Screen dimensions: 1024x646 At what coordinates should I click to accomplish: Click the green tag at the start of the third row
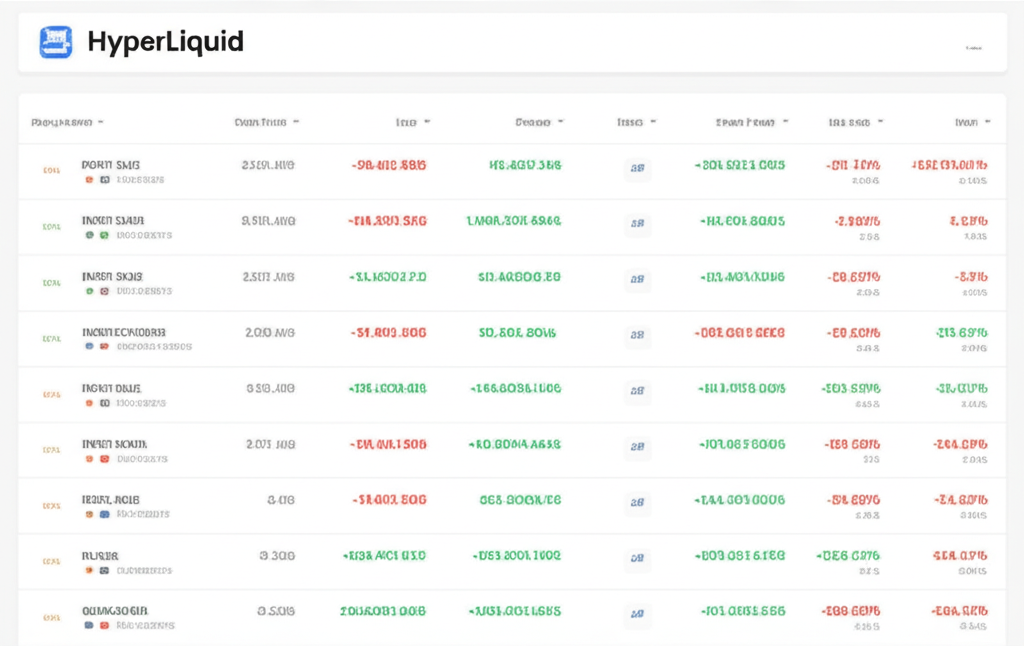coord(52,283)
